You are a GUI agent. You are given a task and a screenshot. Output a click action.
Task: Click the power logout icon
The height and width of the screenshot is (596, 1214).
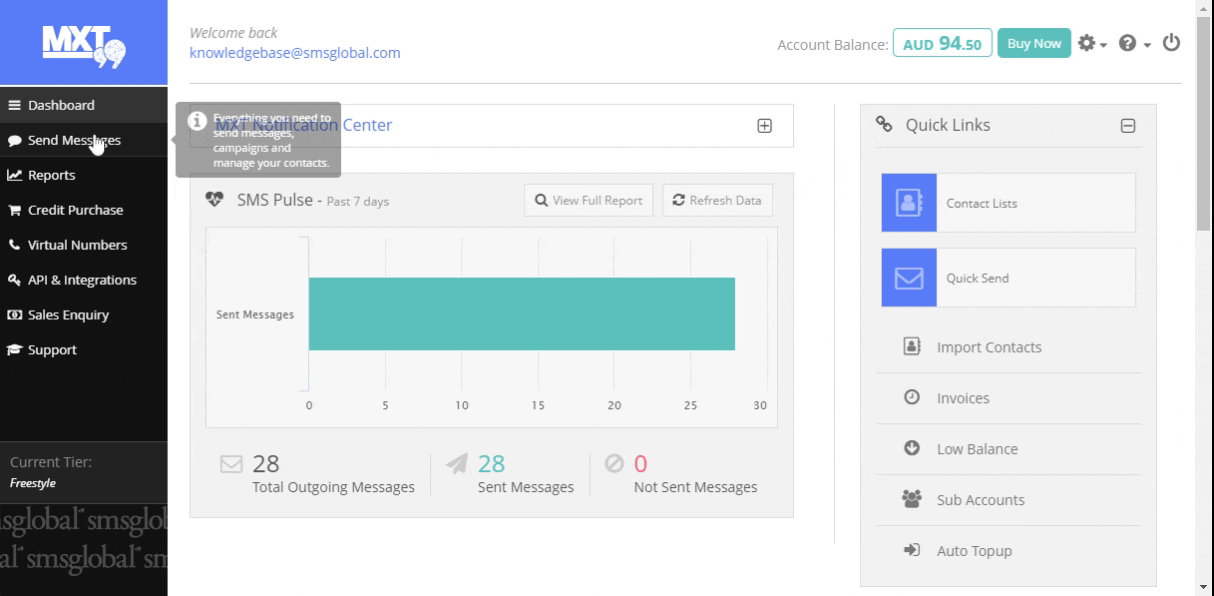pyautogui.click(x=1171, y=43)
